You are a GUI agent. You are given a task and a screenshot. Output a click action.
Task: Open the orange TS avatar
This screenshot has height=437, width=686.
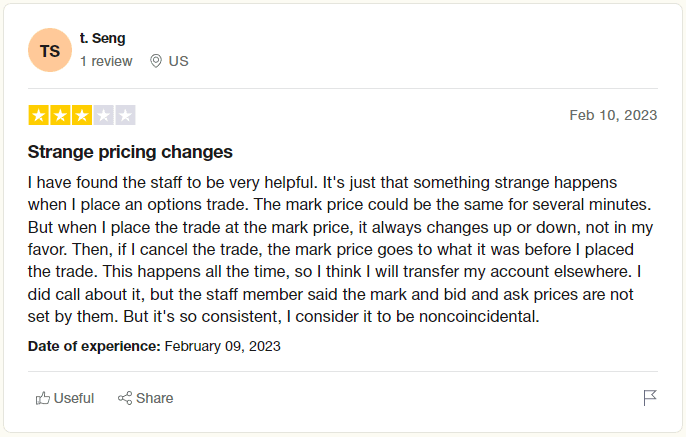pyautogui.click(x=50, y=50)
